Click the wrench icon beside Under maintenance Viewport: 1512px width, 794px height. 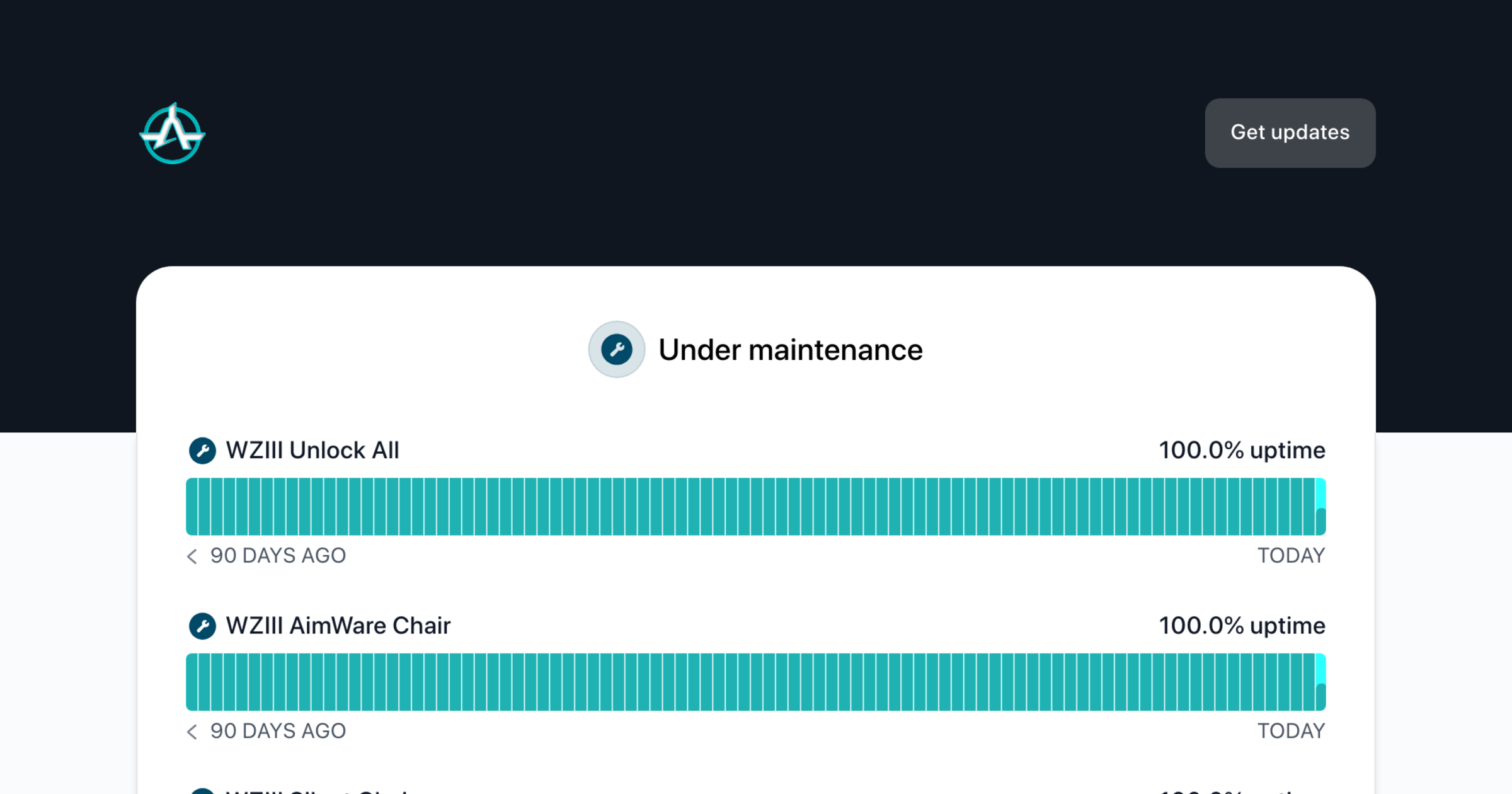[x=616, y=350]
